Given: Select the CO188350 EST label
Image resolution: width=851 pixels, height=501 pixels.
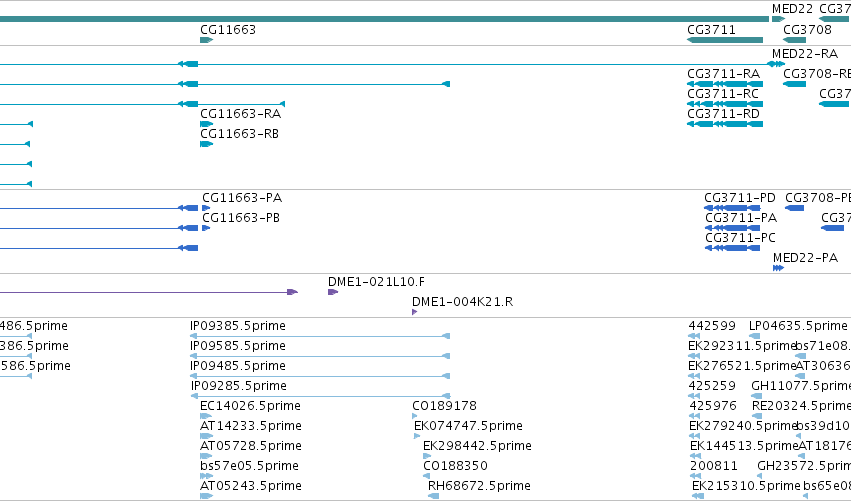Looking at the screenshot, I should pos(455,466).
